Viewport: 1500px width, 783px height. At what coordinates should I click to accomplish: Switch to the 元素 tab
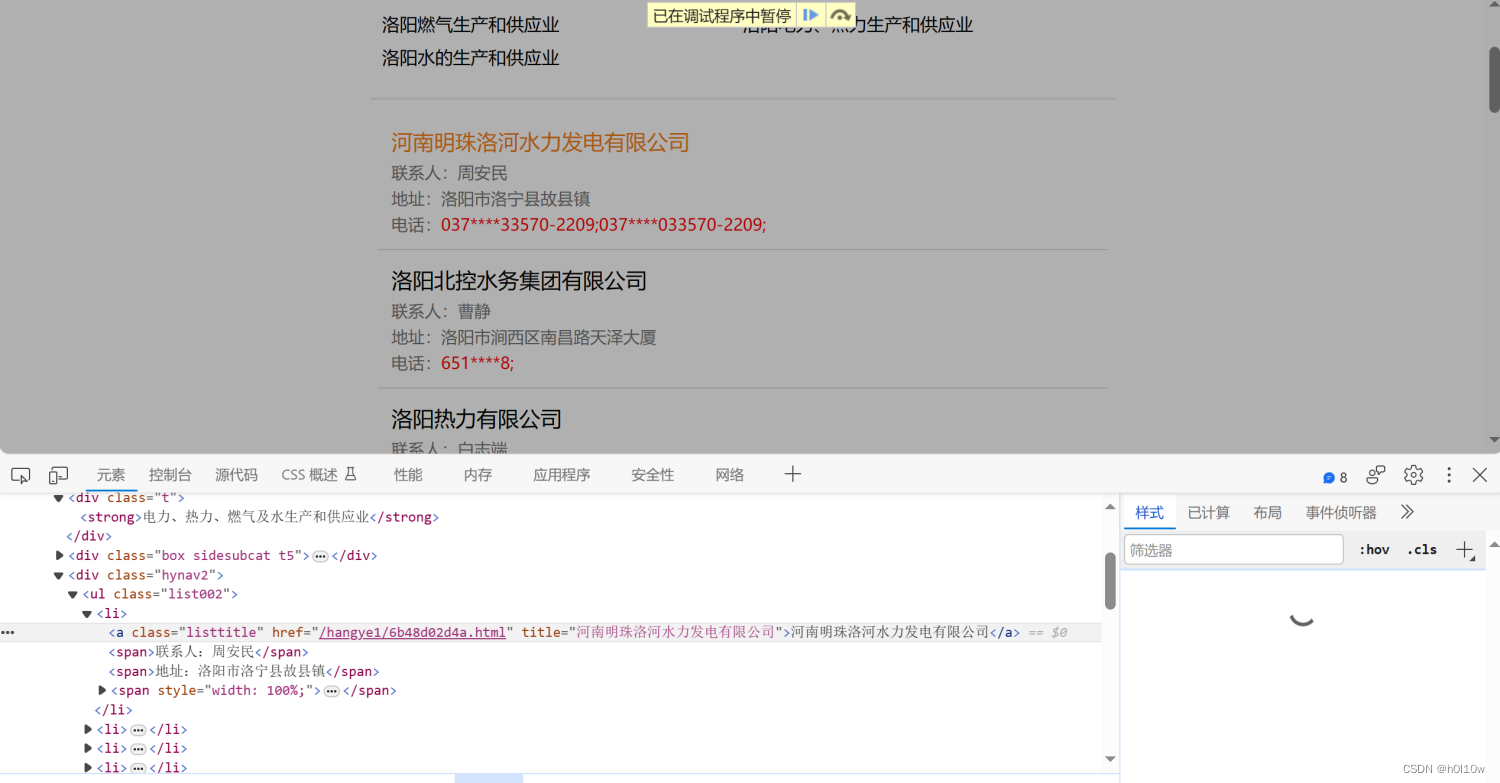point(111,475)
